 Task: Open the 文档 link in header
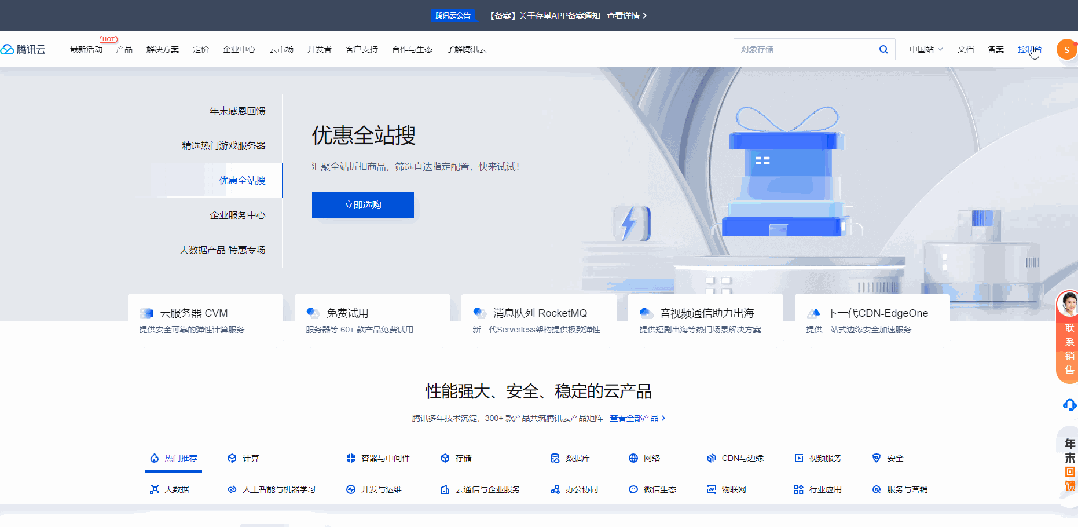[x=965, y=49]
